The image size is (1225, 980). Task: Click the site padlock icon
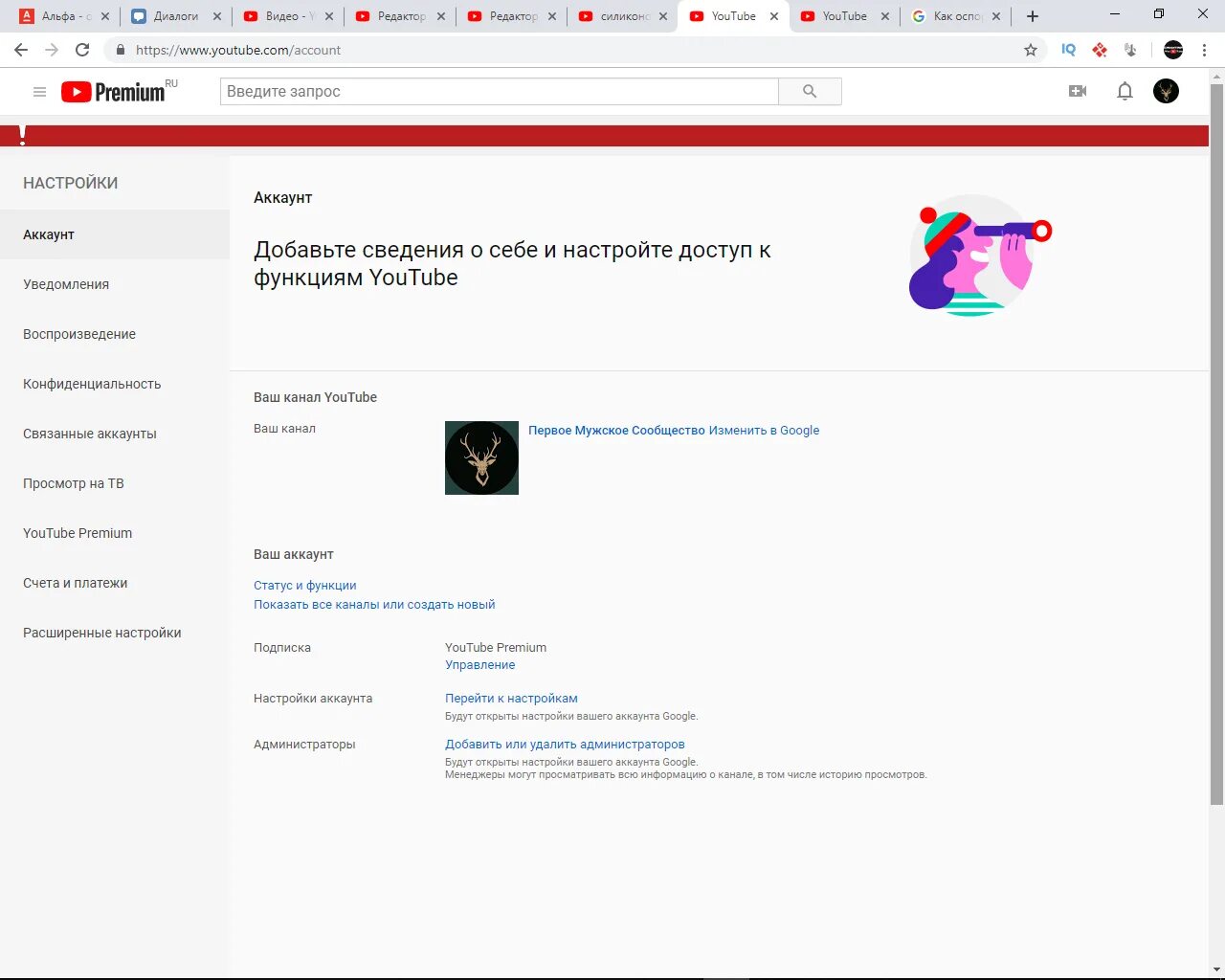(120, 50)
